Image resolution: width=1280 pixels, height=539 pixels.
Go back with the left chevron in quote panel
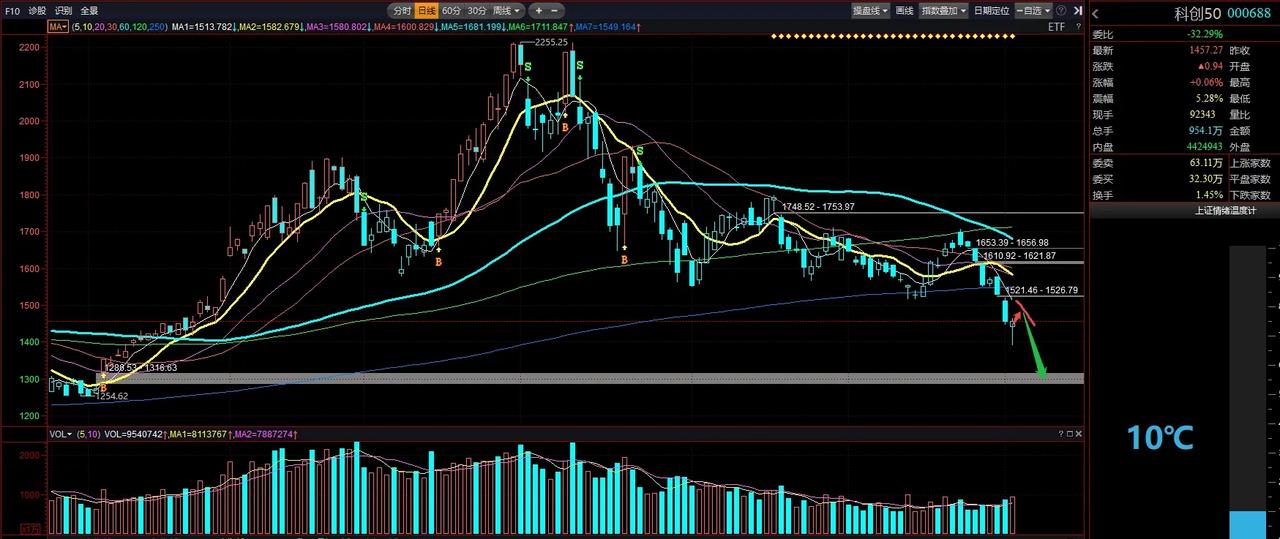(x=1096, y=12)
